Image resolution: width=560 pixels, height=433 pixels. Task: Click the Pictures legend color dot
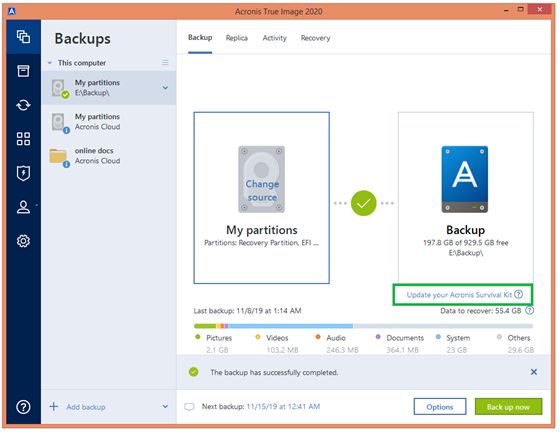pyautogui.click(x=198, y=337)
